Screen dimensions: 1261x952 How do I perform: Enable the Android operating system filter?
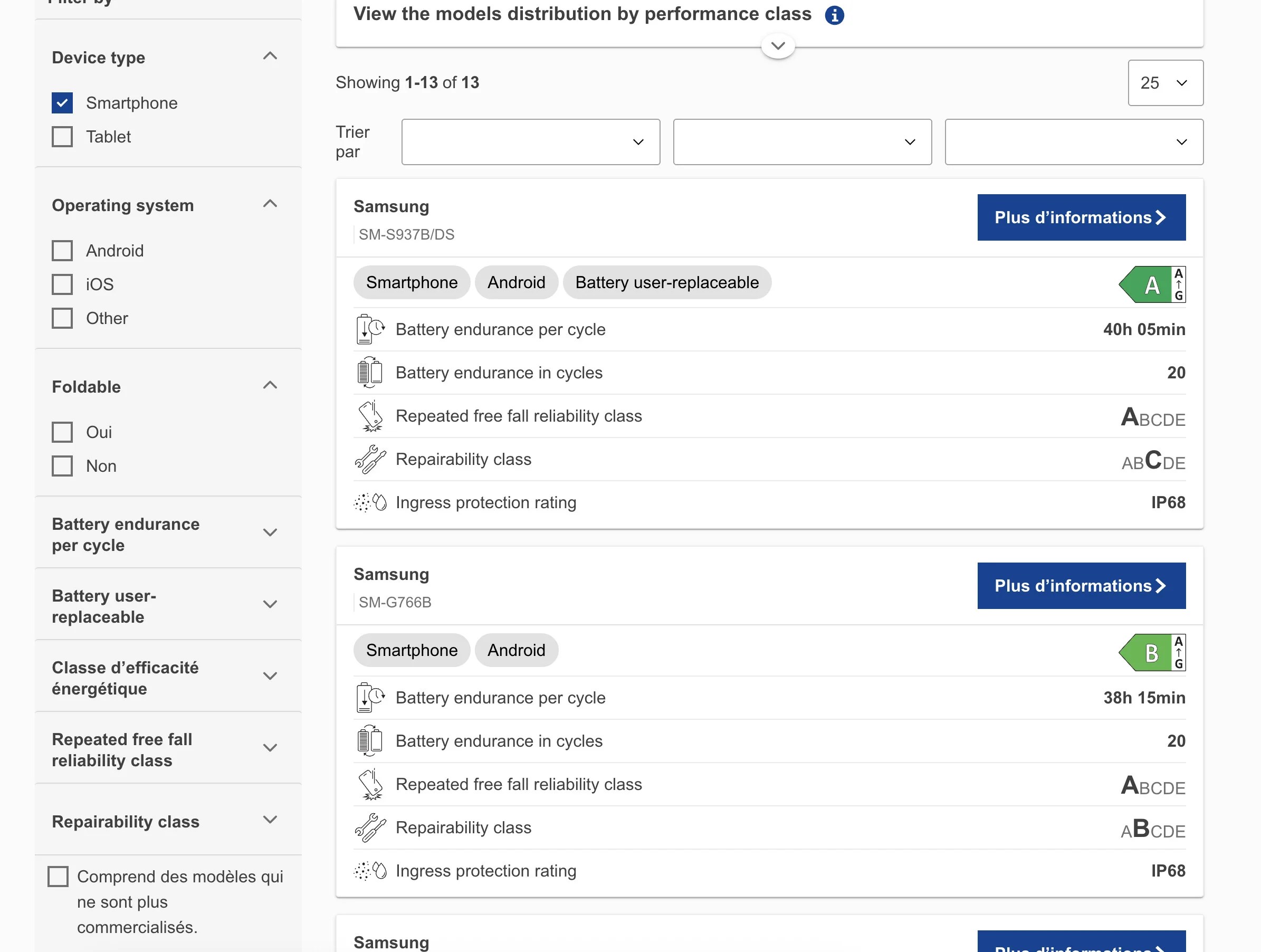point(62,251)
